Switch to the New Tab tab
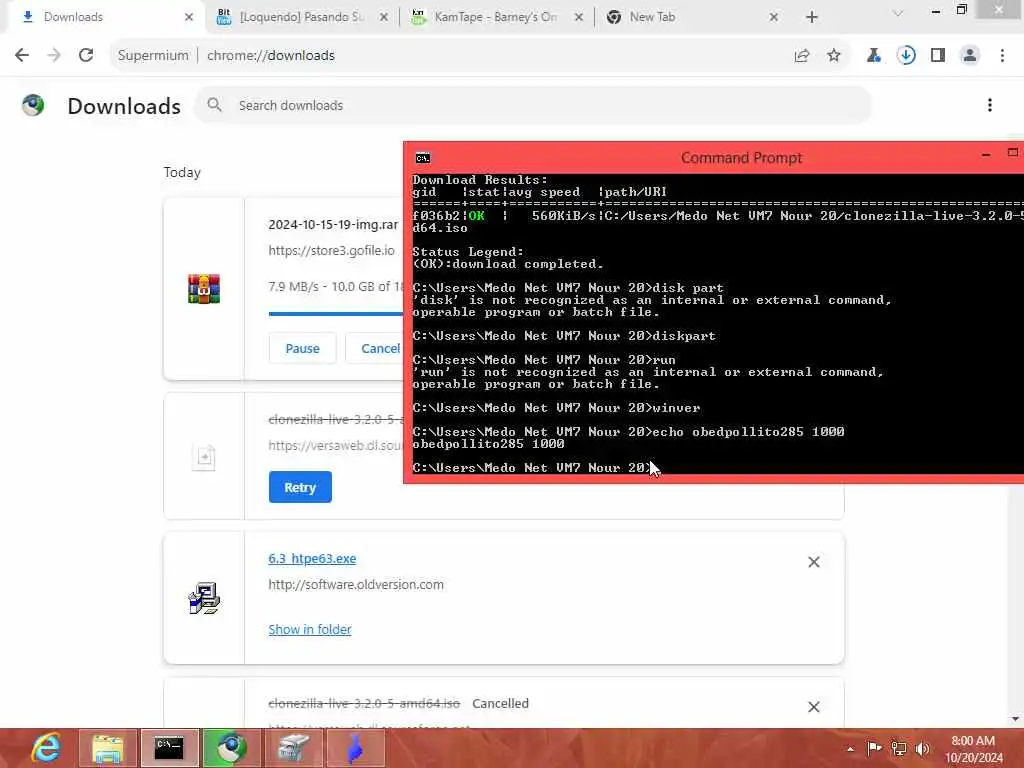This screenshot has height=768, width=1024. pos(691,17)
